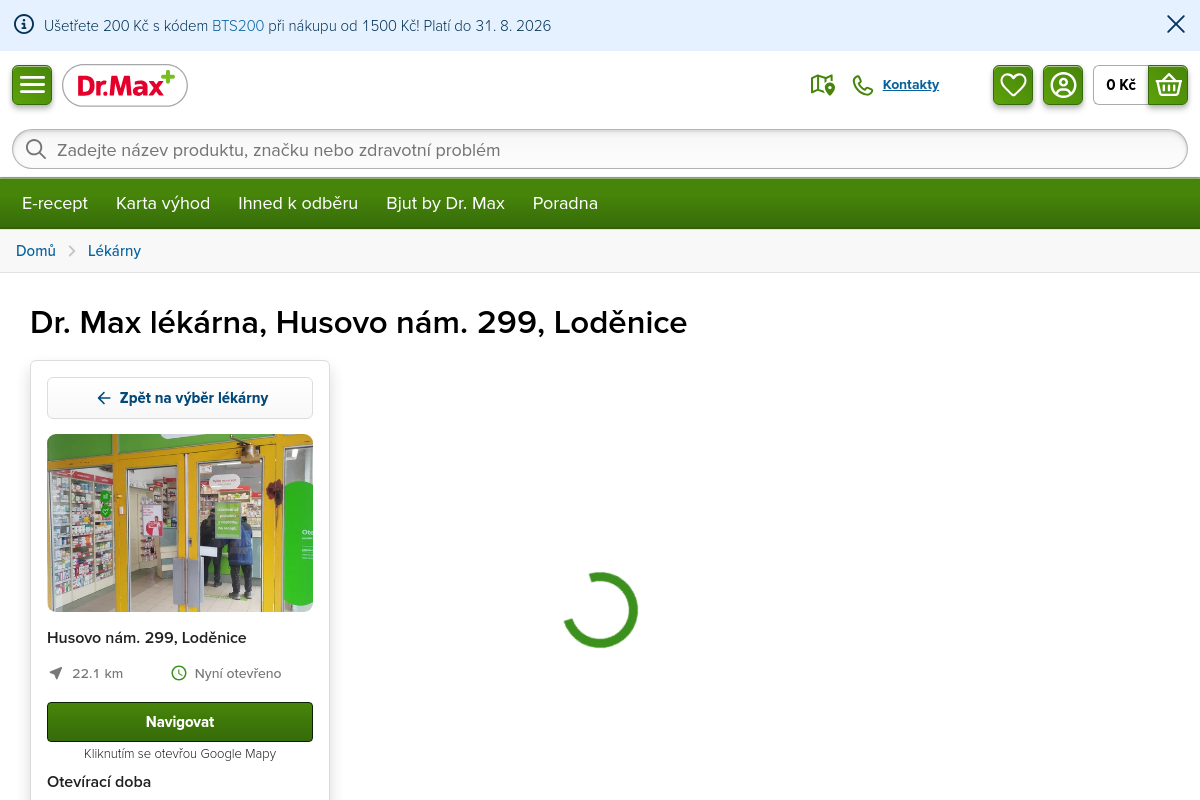Open the hamburger main menu

click(32, 85)
